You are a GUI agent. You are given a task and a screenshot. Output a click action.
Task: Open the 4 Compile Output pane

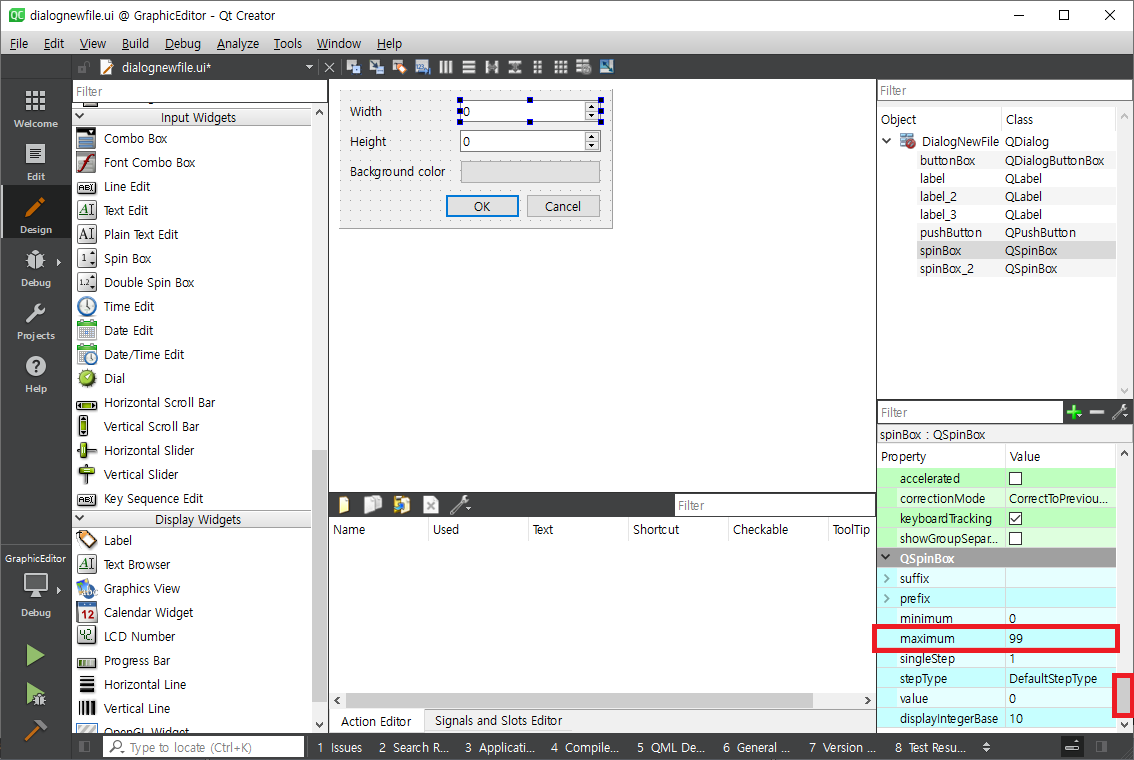point(584,747)
